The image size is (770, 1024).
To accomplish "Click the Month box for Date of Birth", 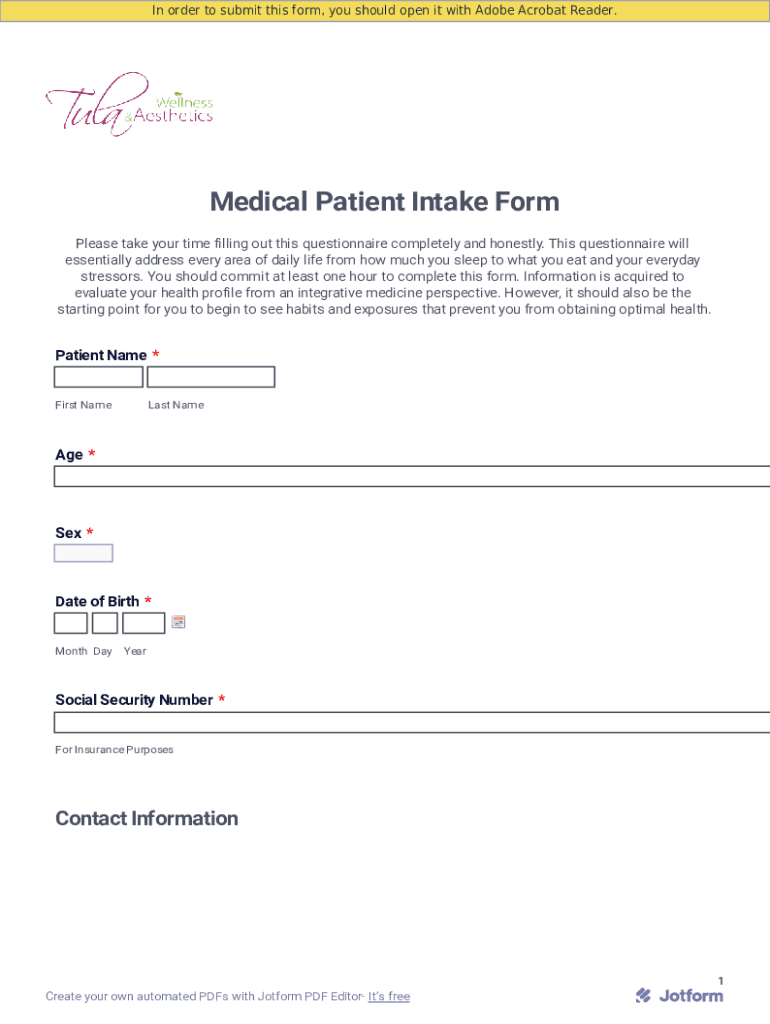I will click(x=70, y=623).
